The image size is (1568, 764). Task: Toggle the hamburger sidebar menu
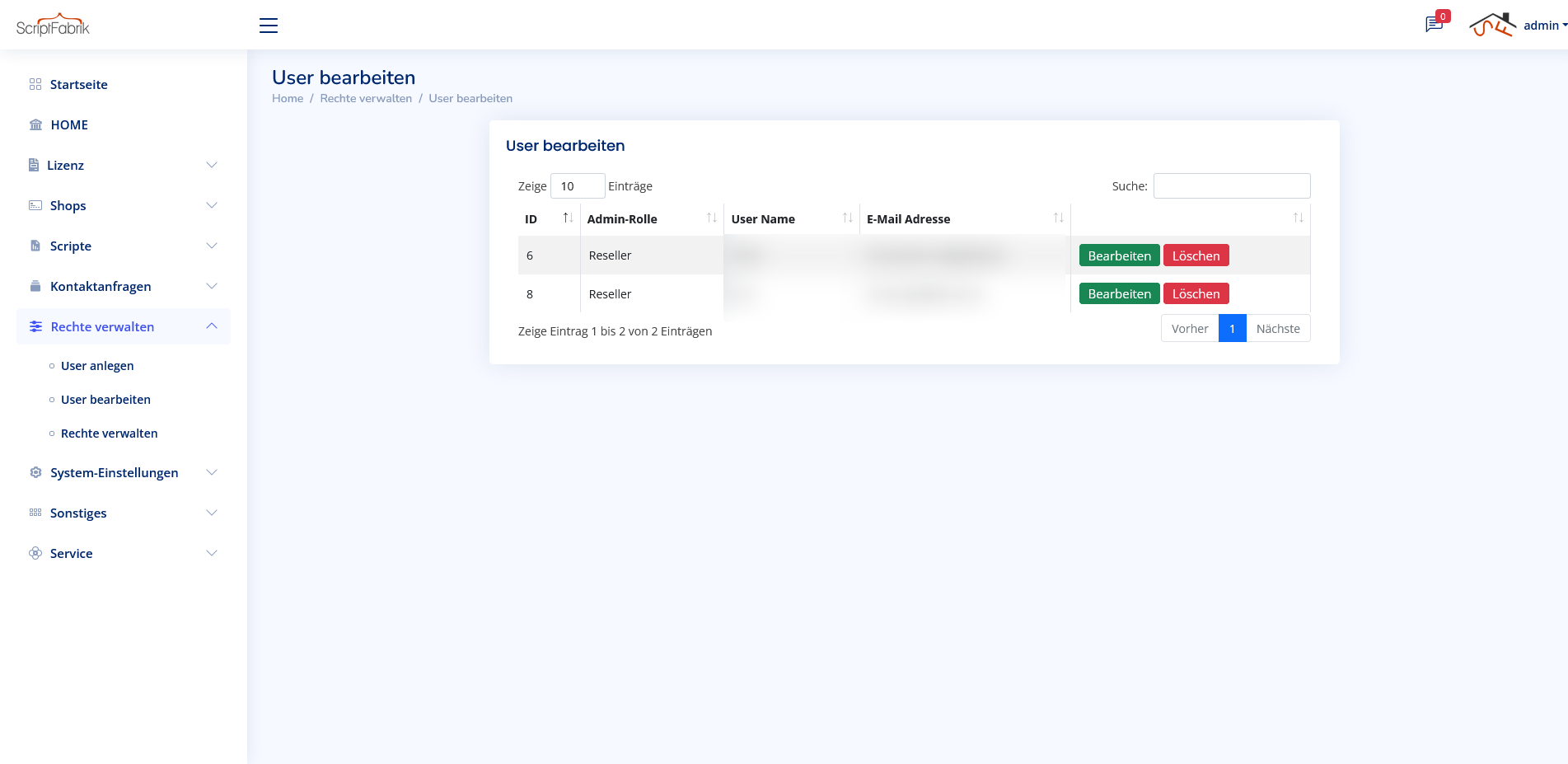coord(269,26)
